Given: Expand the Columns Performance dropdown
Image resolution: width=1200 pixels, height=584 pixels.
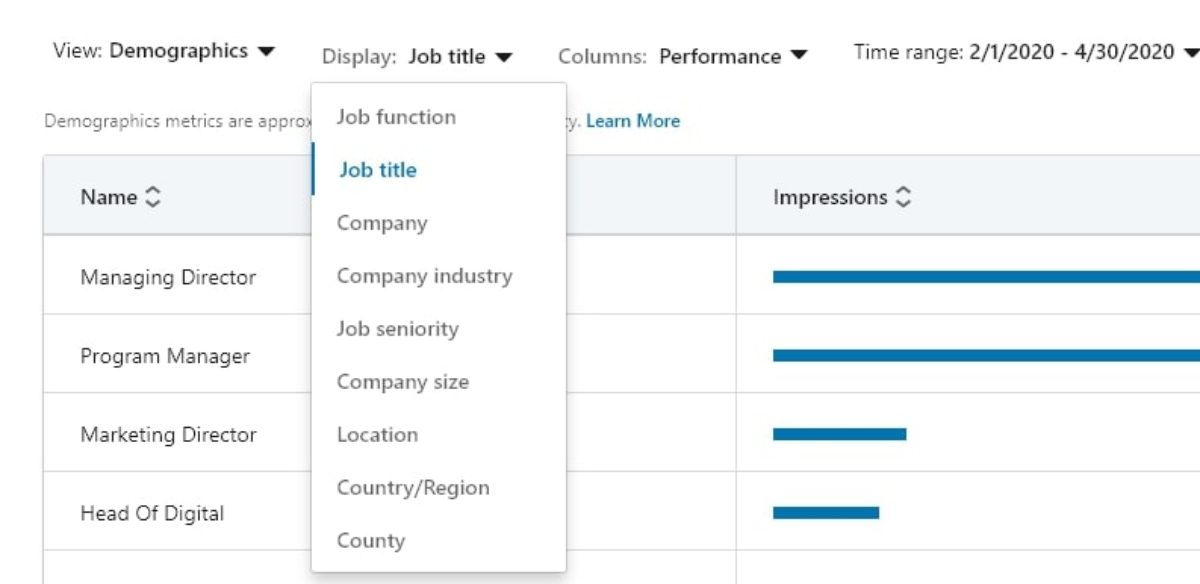Looking at the screenshot, I should 683,57.
